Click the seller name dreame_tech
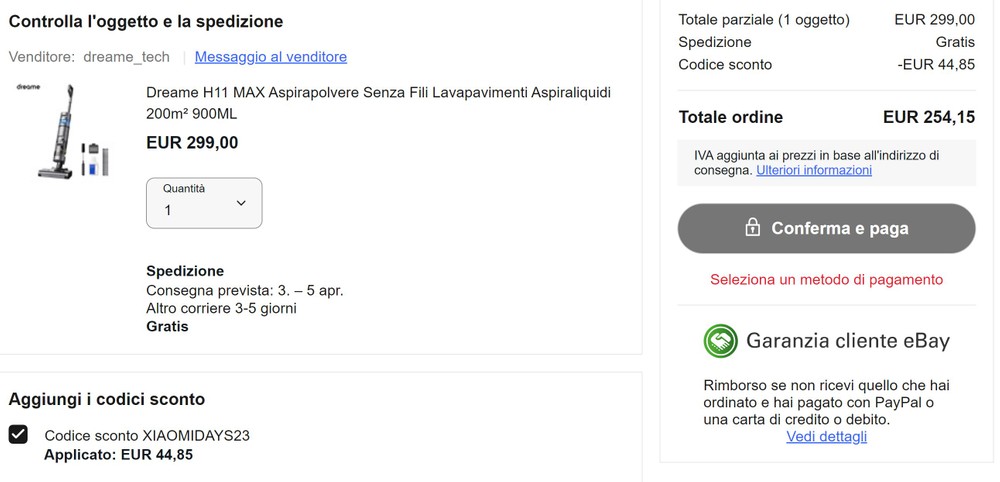 [126, 57]
